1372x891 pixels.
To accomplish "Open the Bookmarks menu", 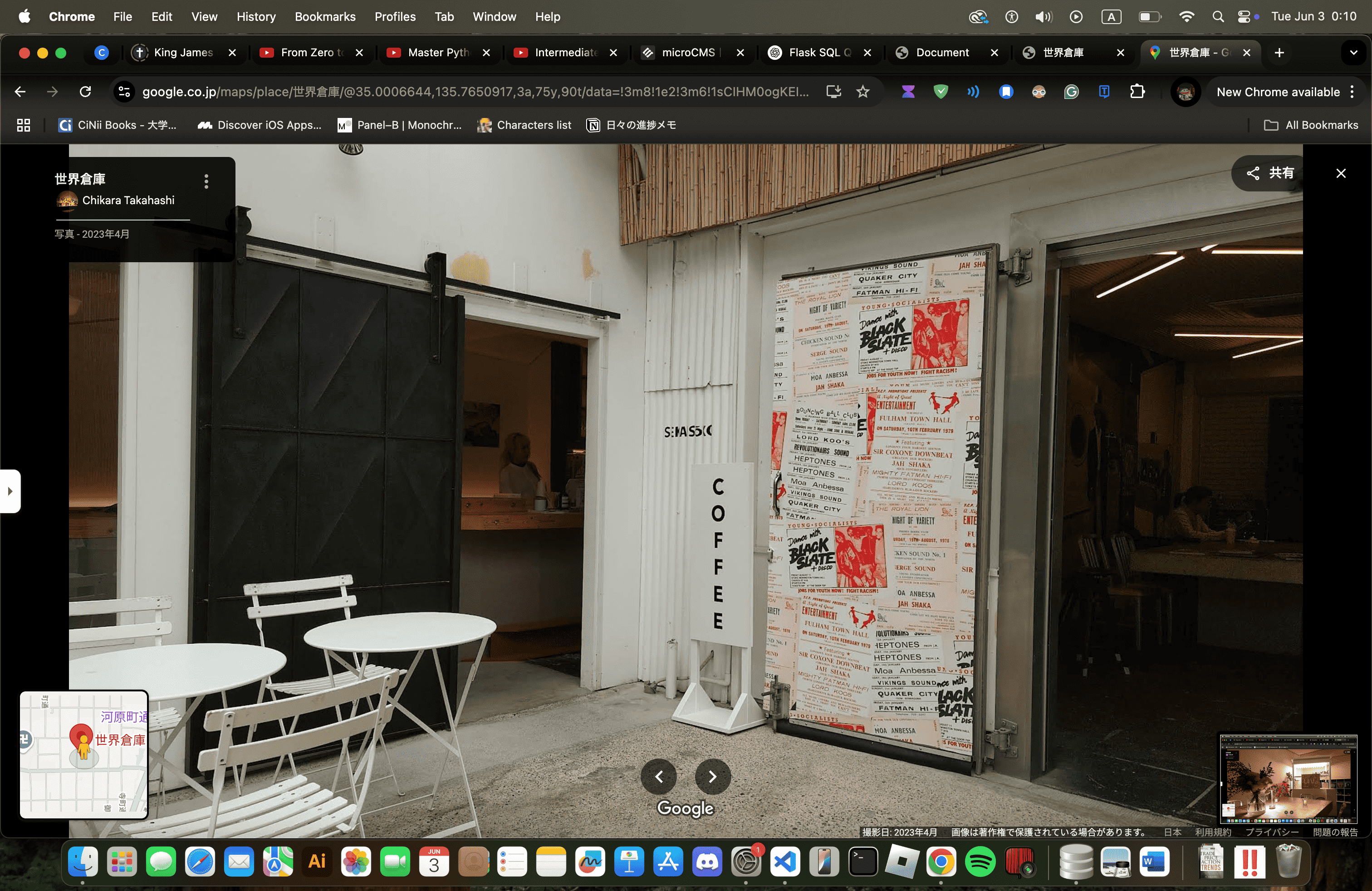I will coord(324,17).
